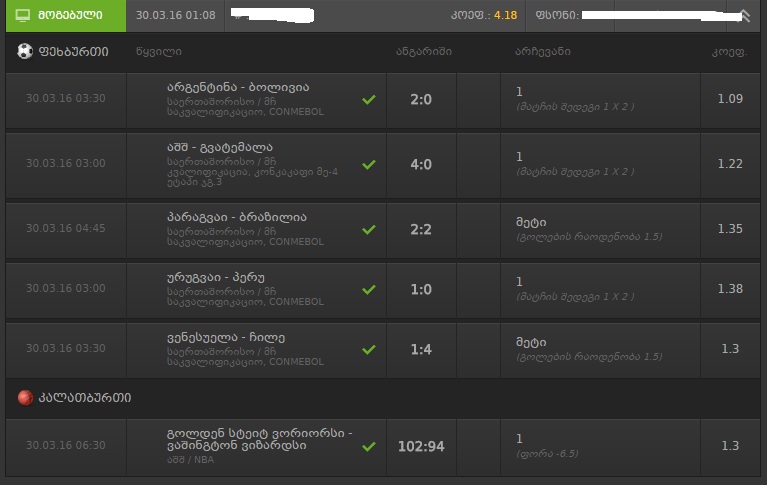
Task: Click the 1:4 score for ვენესუელა - ჩილე
Action: pos(421,349)
